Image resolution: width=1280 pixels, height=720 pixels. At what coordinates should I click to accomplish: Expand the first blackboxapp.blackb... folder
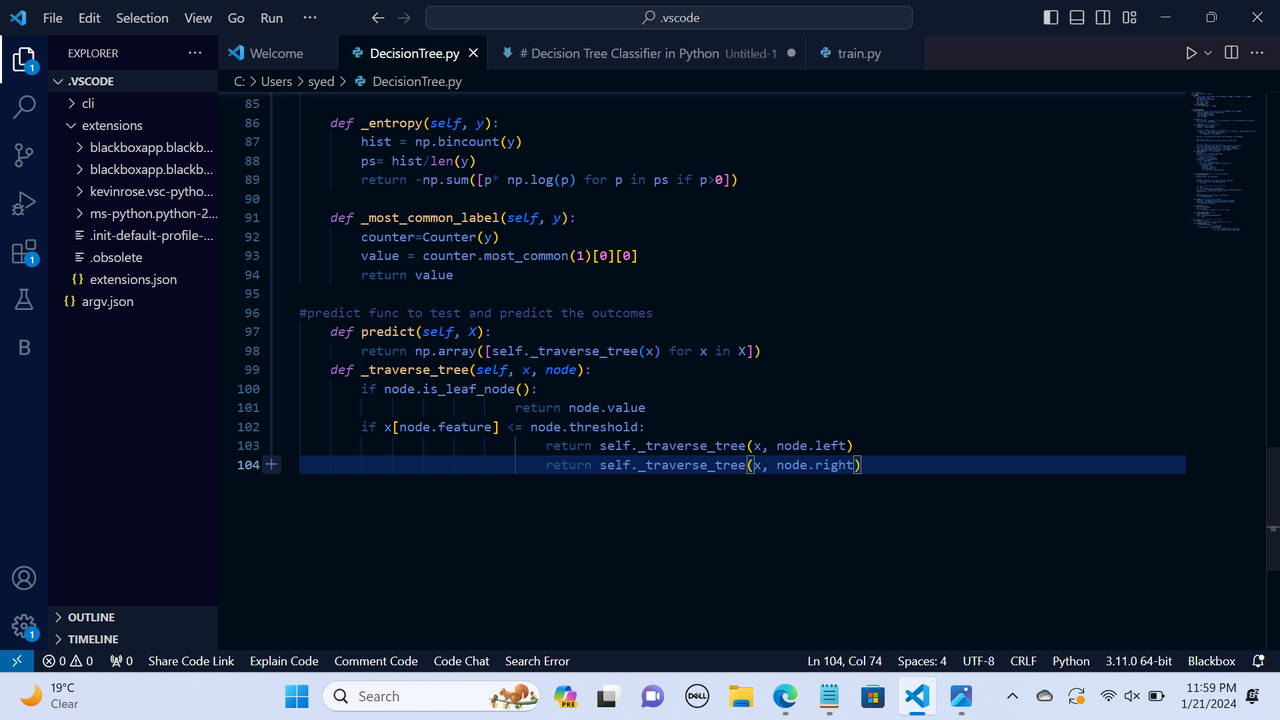(x=133, y=147)
